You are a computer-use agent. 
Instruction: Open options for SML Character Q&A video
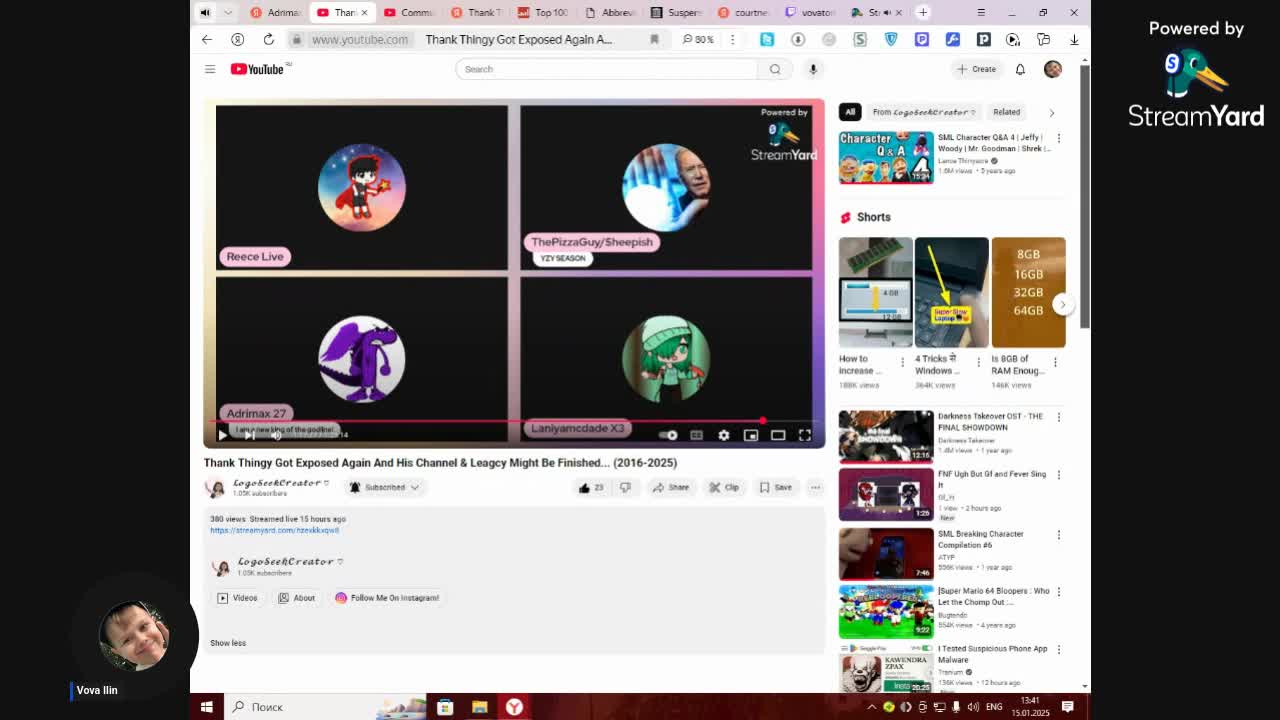pyautogui.click(x=1059, y=138)
